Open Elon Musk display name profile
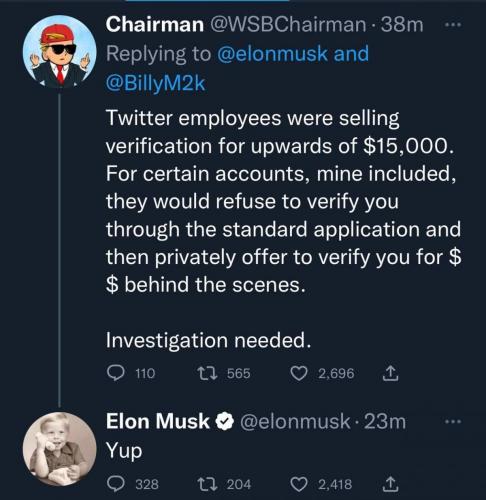The width and height of the screenshot is (486, 500). (x=158, y=421)
